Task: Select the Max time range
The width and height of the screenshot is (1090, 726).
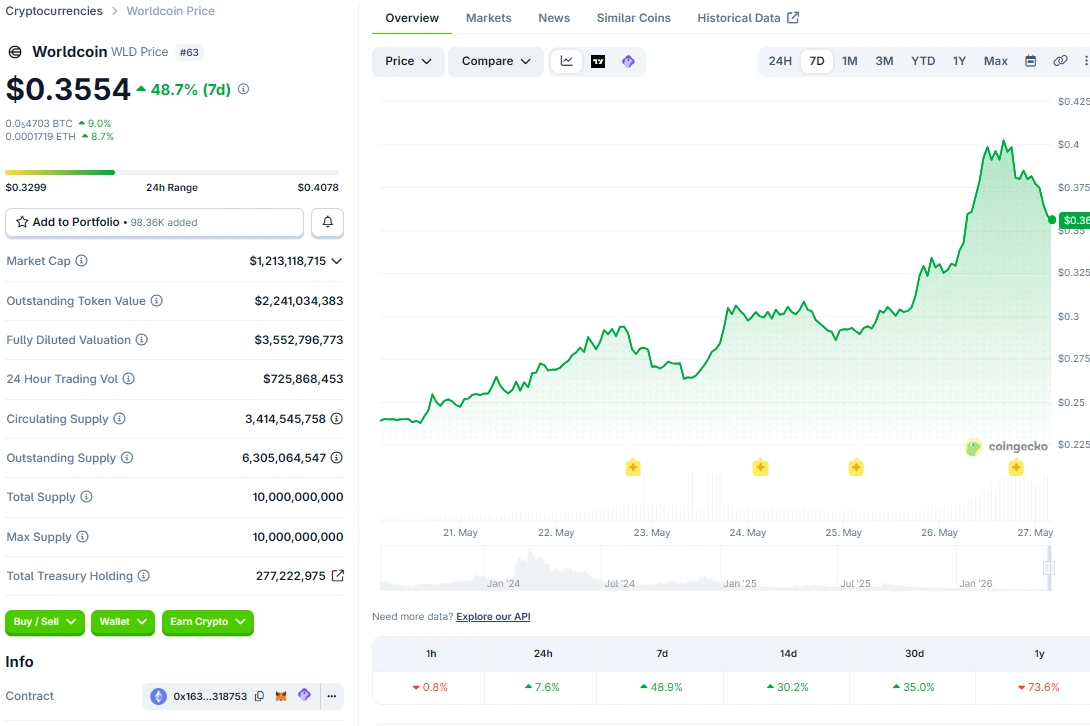Action: pyautogui.click(x=995, y=61)
